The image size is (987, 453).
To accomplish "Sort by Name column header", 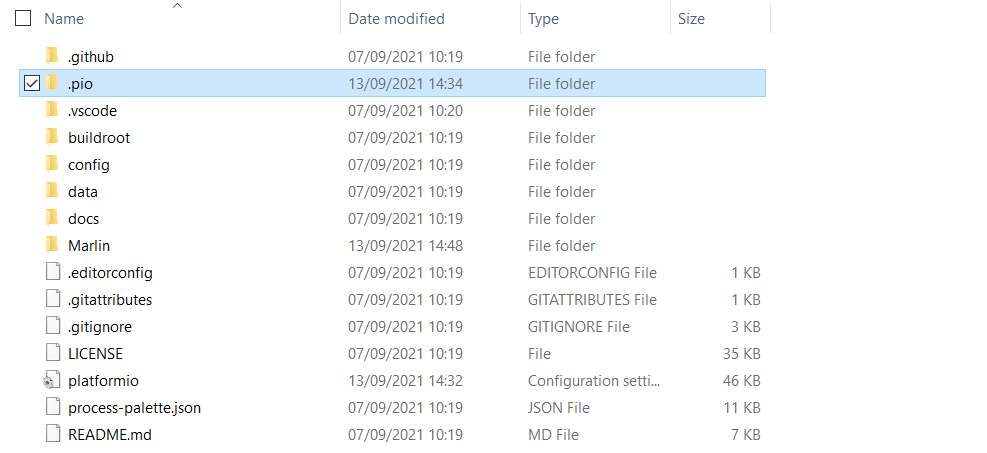I will [x=64, y=19].
